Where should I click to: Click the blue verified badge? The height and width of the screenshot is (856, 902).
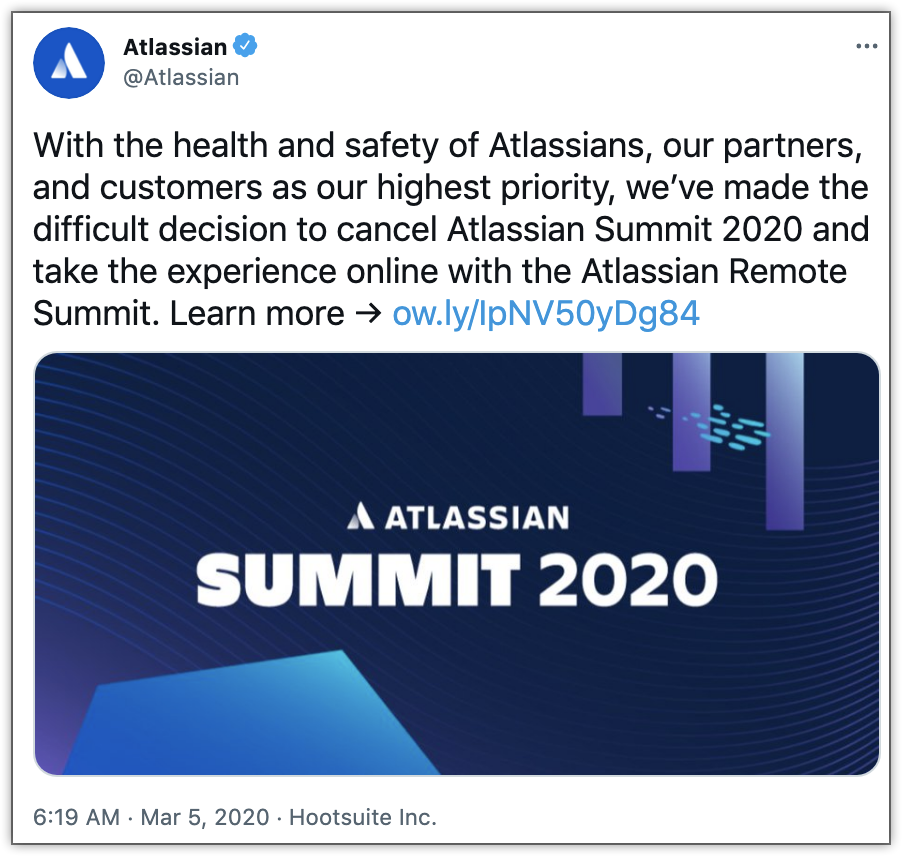click(x=245, y=46)
